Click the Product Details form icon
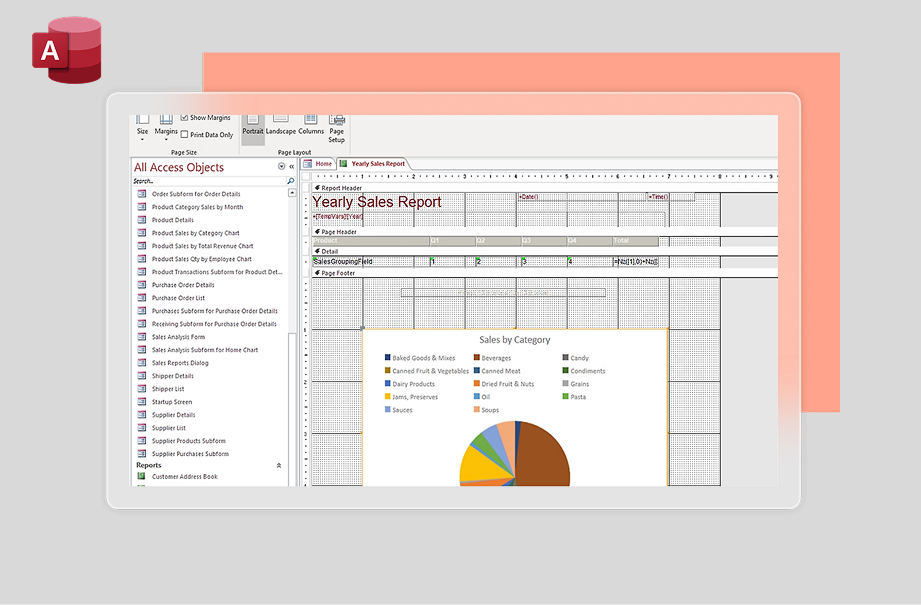Image resolution: width=921 pixels, height=605 pixels. pos(142,220)
